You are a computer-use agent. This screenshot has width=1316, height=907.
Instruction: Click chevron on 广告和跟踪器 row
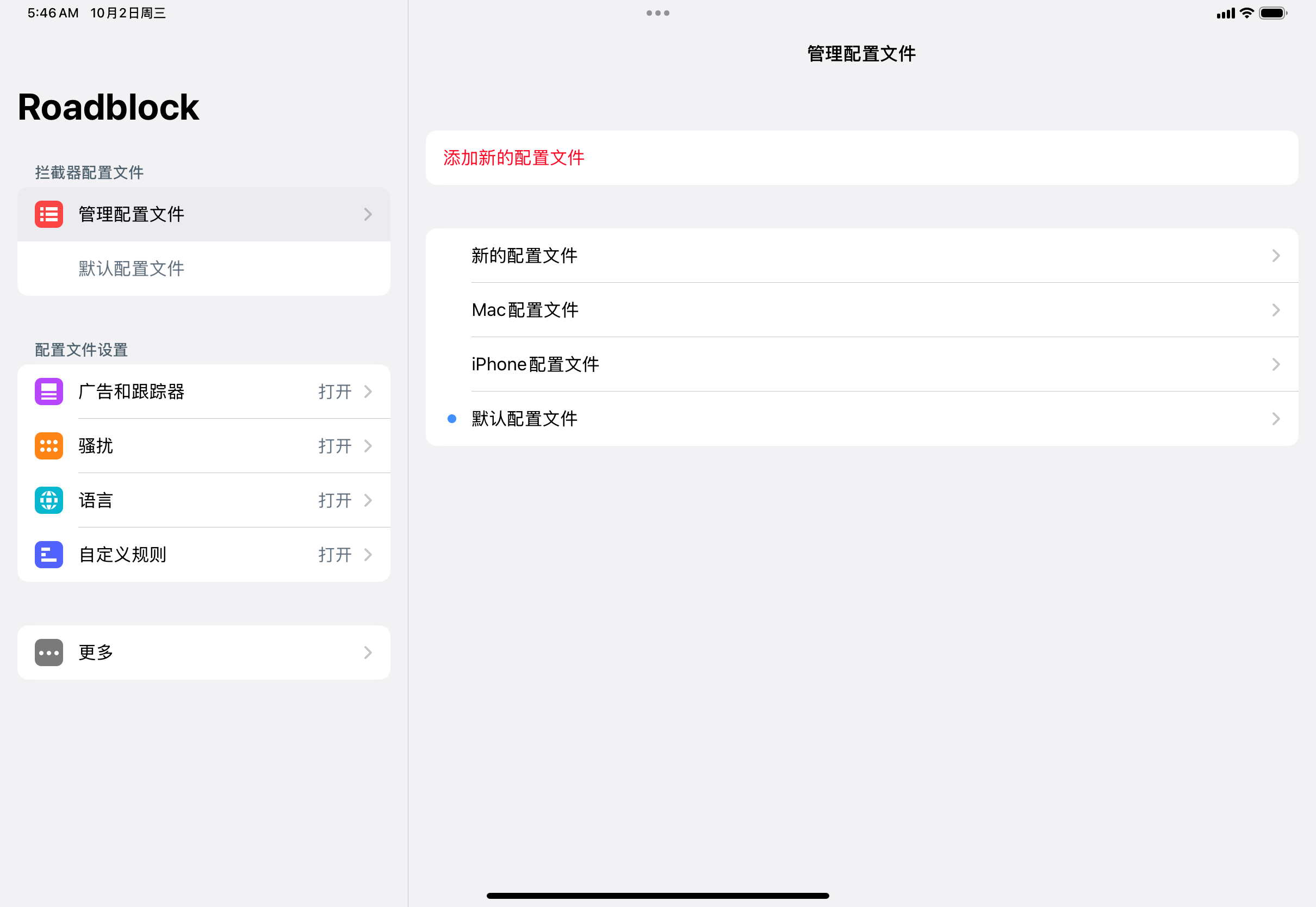click(x=368, y=392)
